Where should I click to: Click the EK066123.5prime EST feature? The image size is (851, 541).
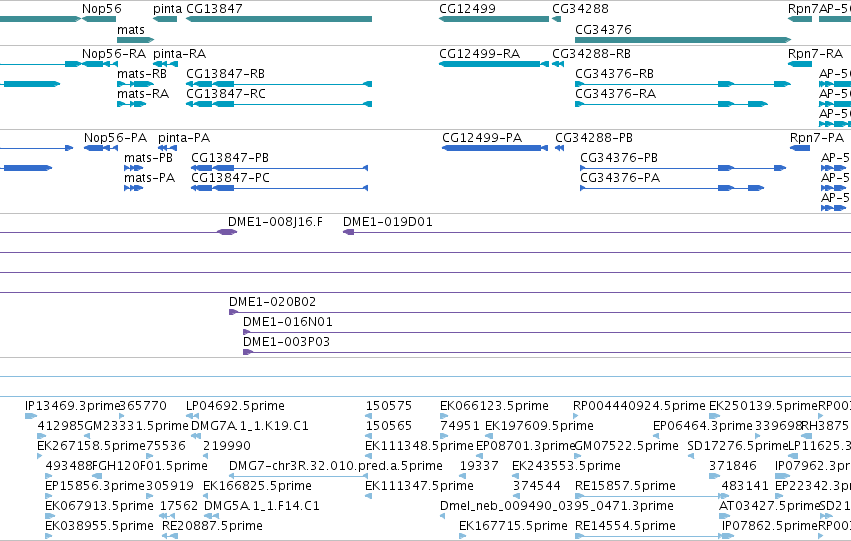(x=444, y=416)
